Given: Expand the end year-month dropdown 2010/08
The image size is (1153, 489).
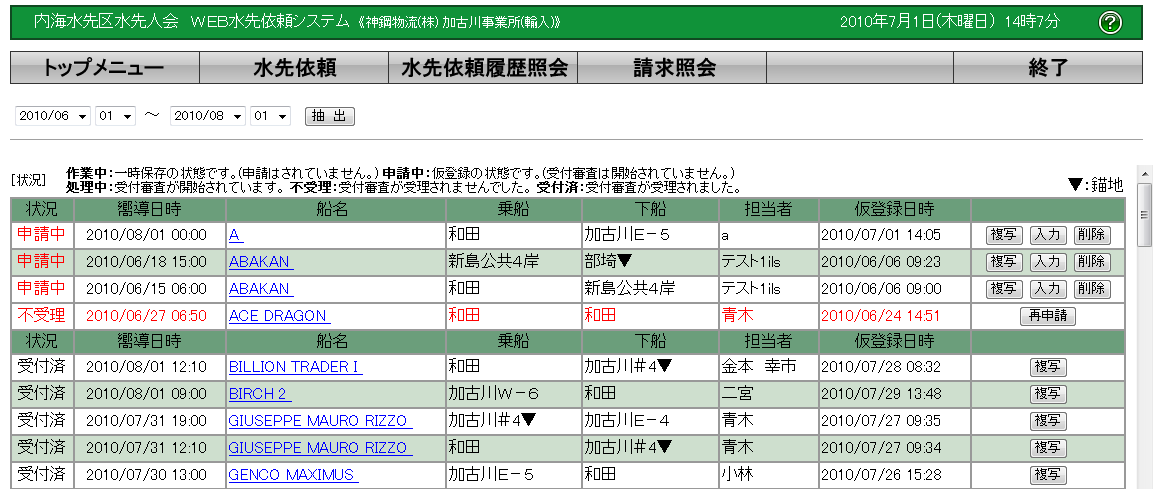Looking at the screenshot, I should [x=208, y=116].
